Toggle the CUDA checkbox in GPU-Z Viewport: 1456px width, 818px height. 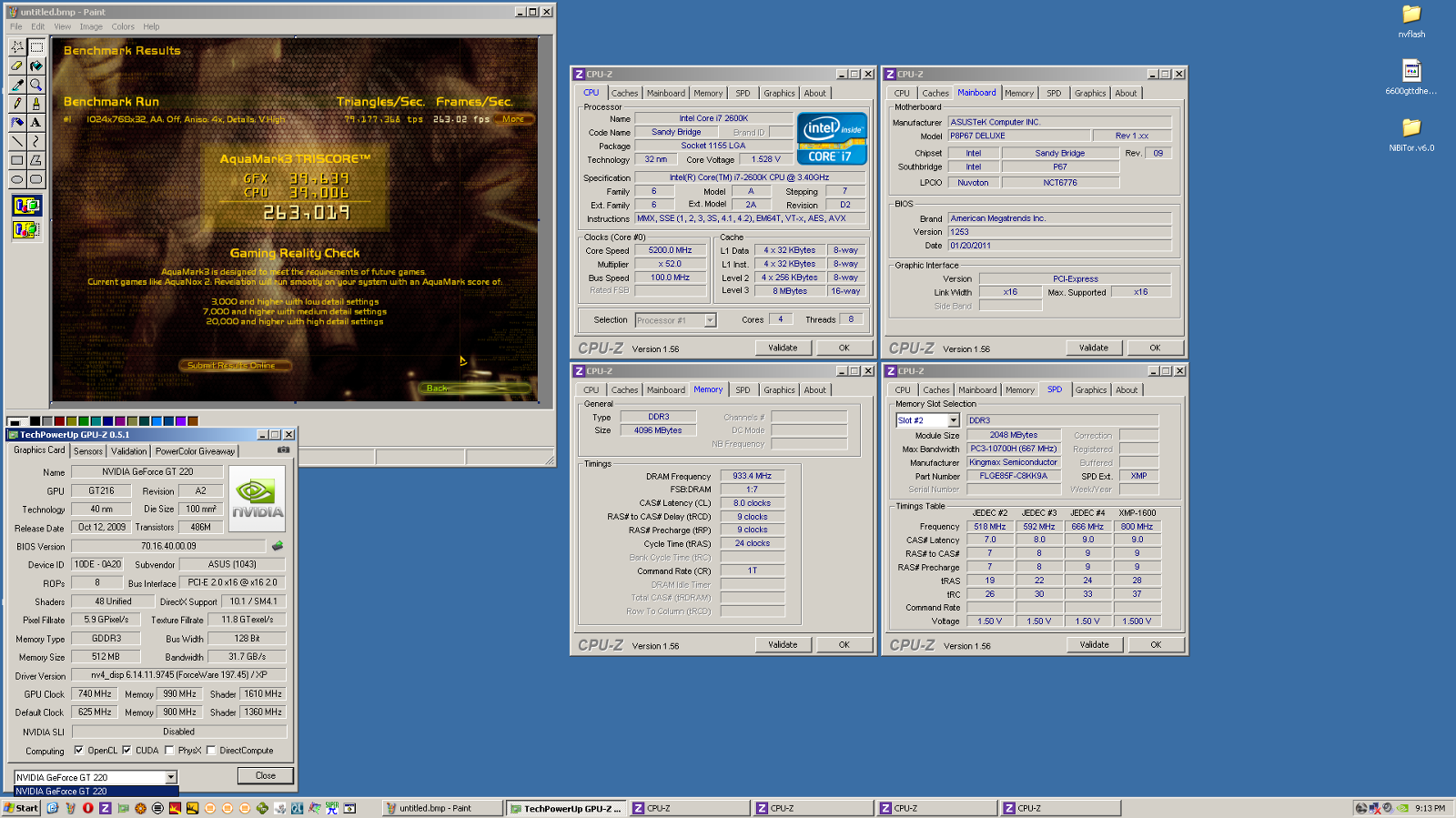[126, 751]
